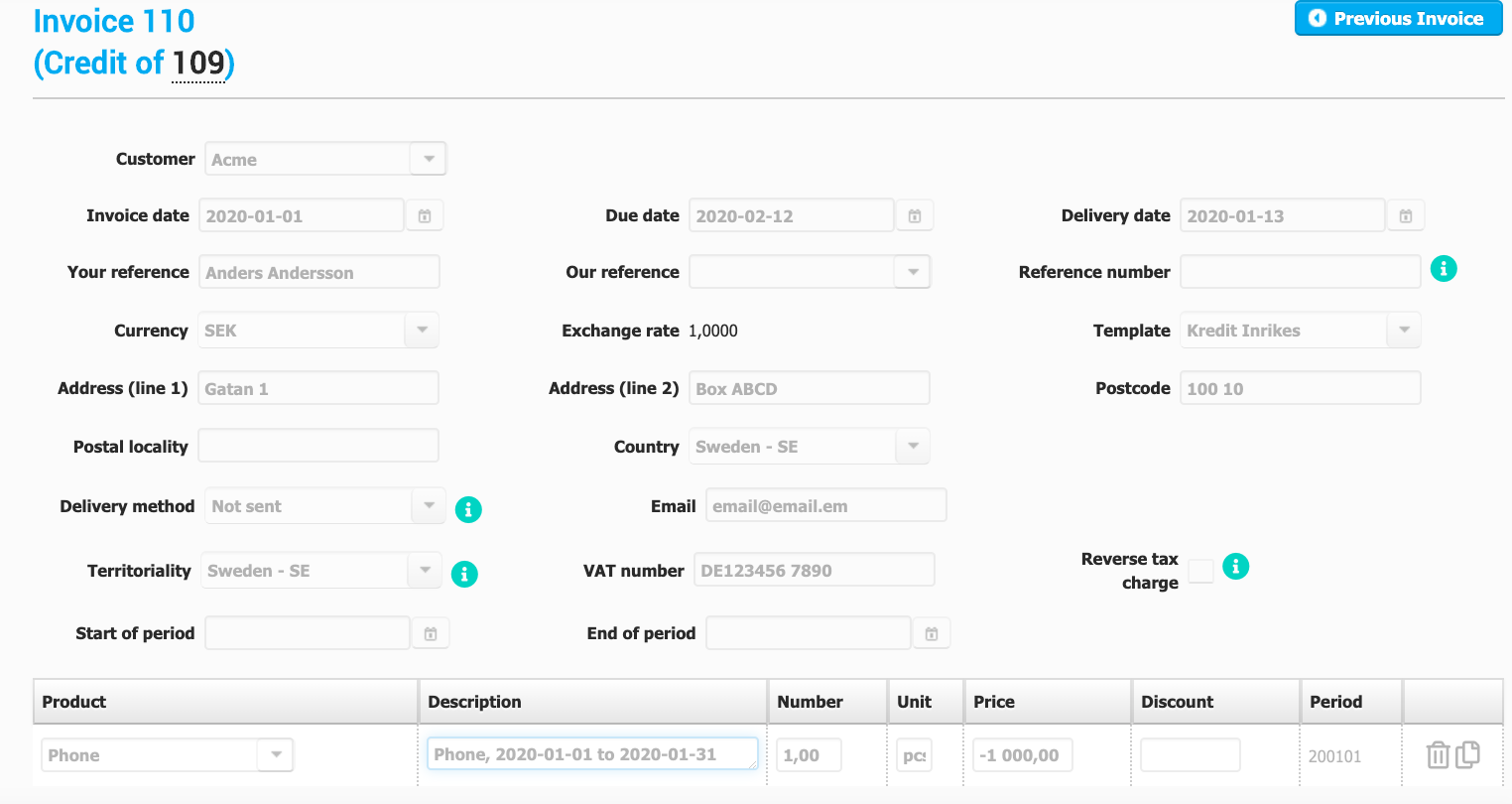Click the Postcode field

tap(1301, 388)
